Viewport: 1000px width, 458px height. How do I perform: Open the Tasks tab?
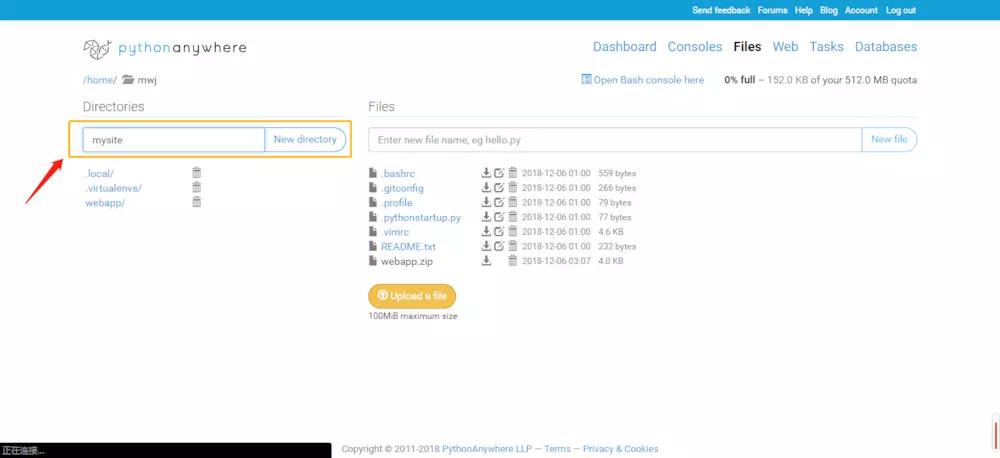click(x=827, y=47)
